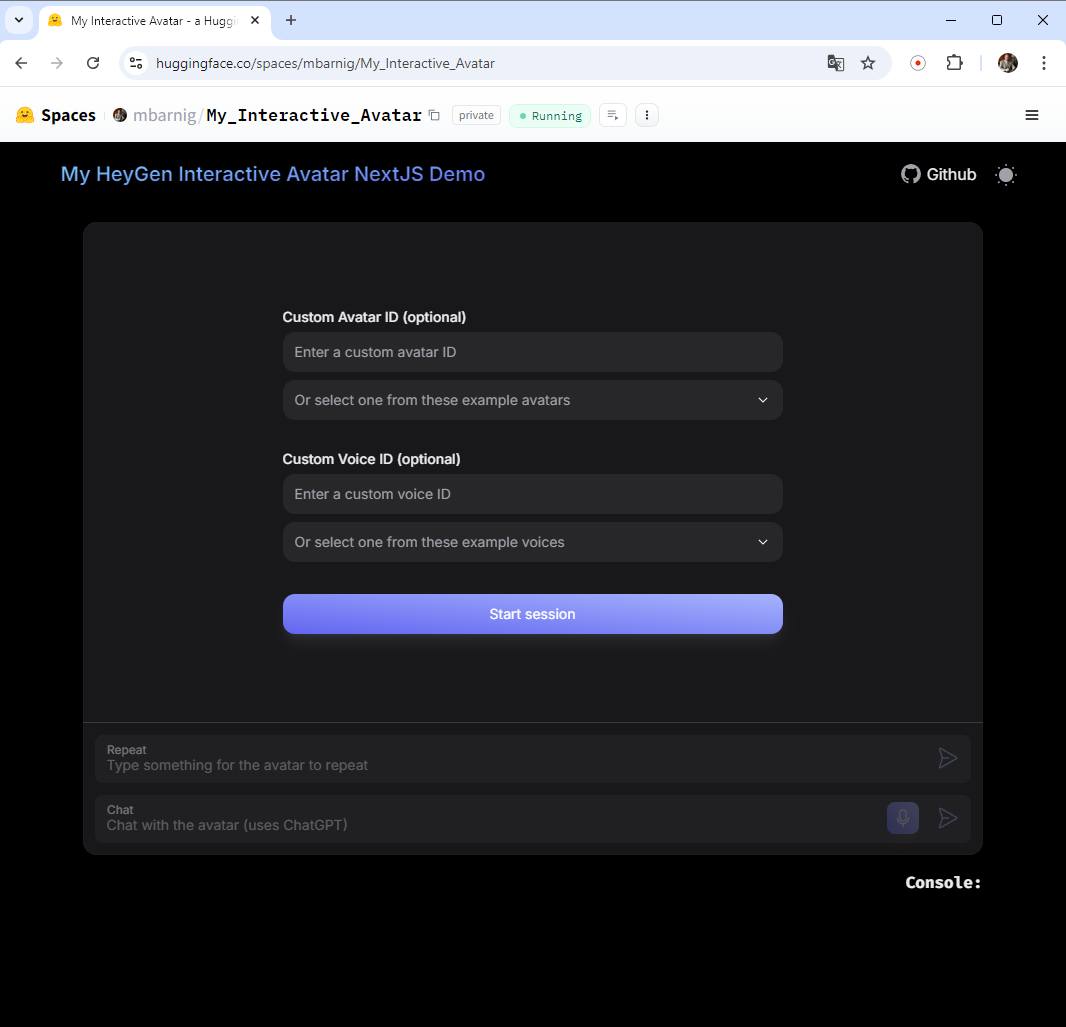1066x1027 pixels.
Task: Open the space logs icon button
Action: (x=613, y=116)
